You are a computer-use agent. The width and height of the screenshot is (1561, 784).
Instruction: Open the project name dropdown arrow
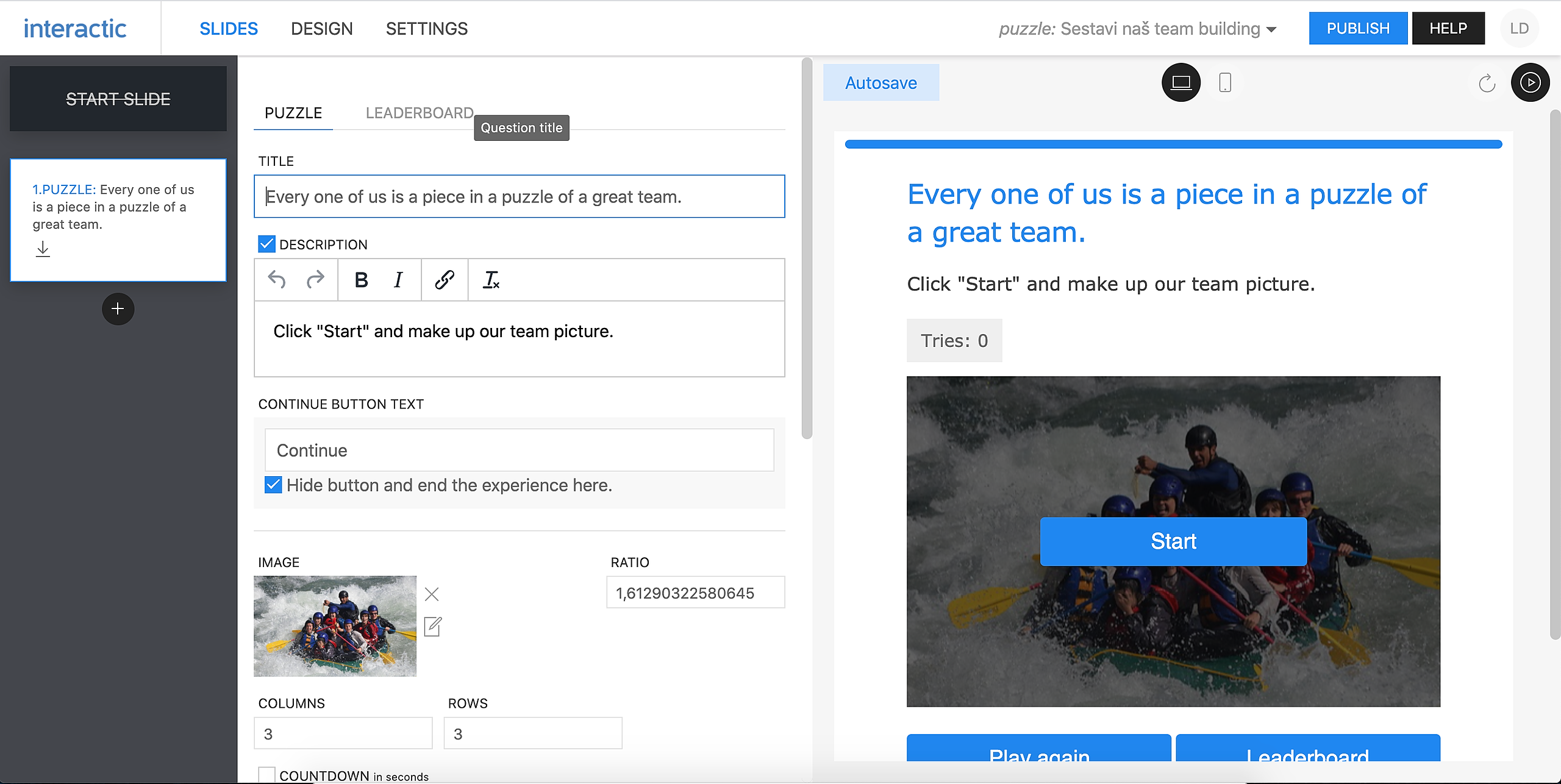point(1271,29)
